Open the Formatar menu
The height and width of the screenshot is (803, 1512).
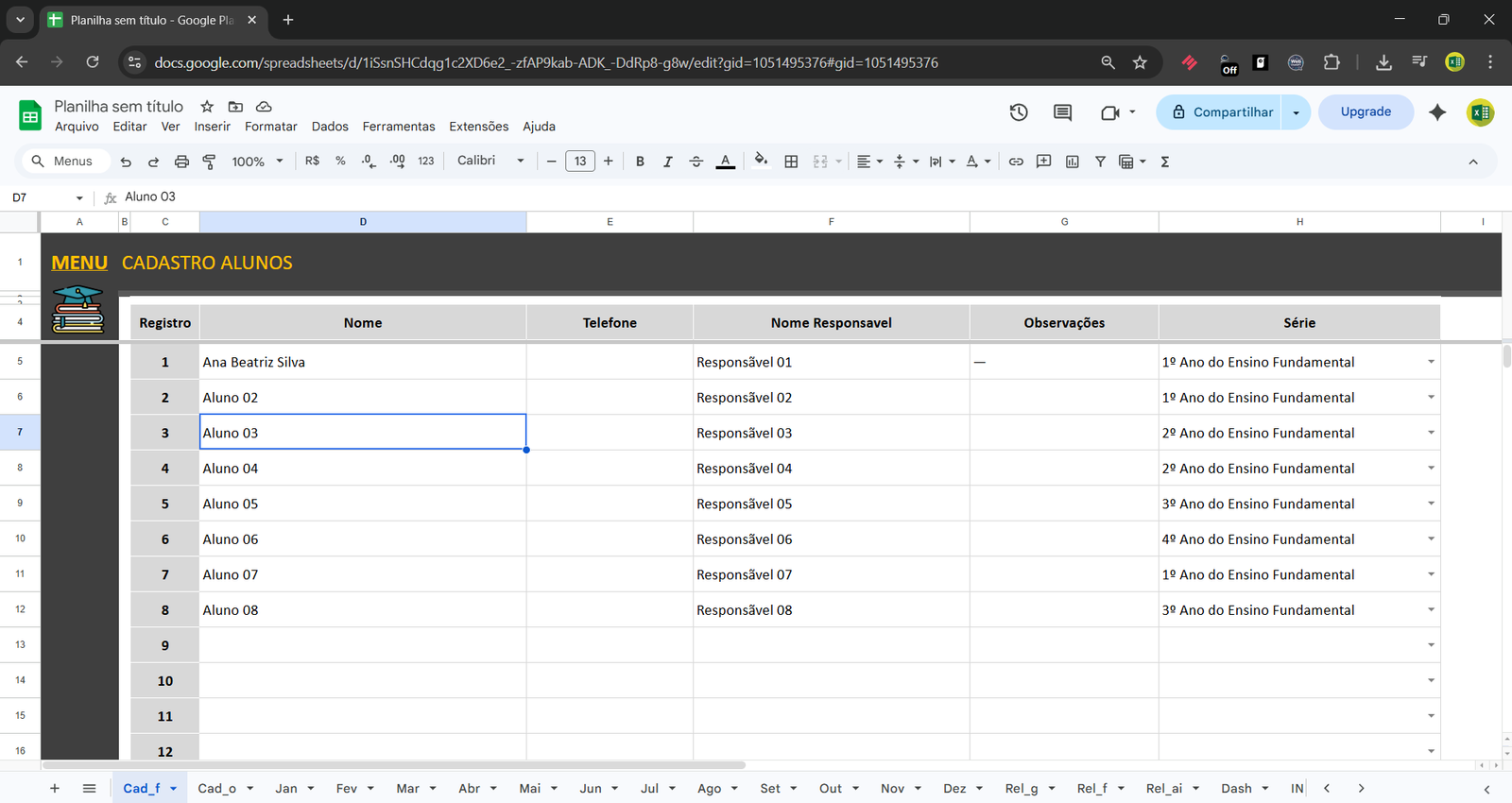pyautogui.click(x=270, y=127)
